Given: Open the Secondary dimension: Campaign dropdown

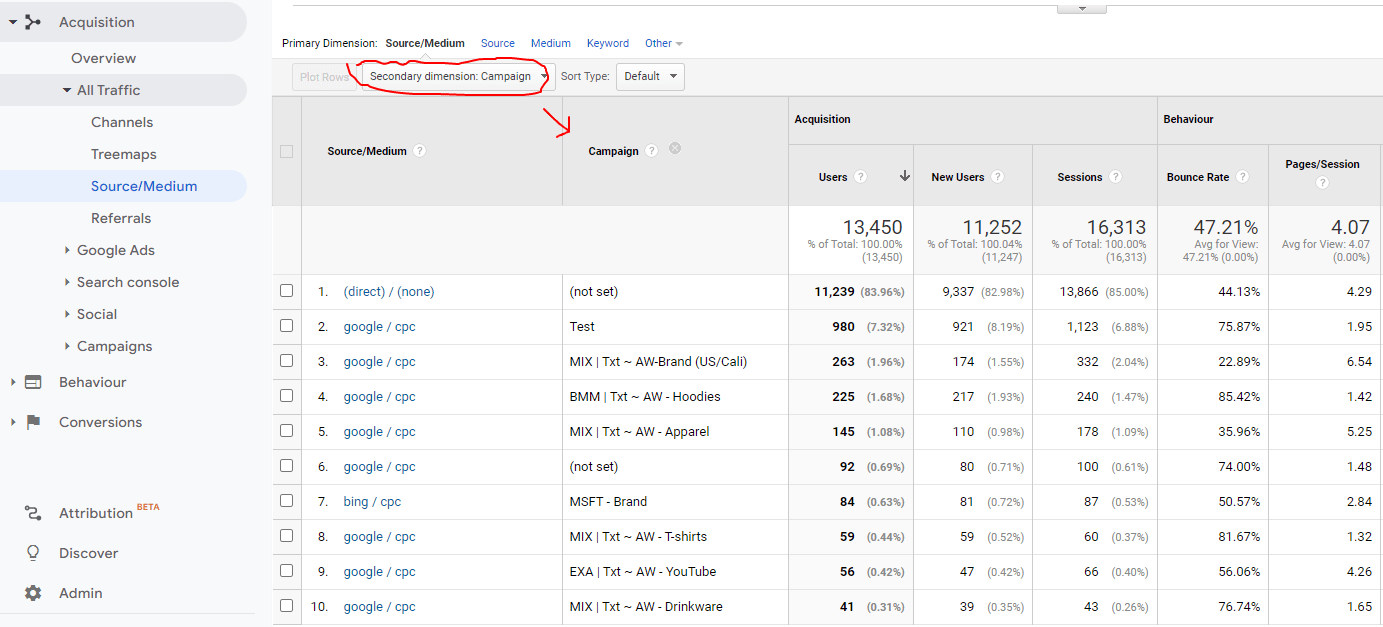Looking at the screenshot, I should click(458, 76).
